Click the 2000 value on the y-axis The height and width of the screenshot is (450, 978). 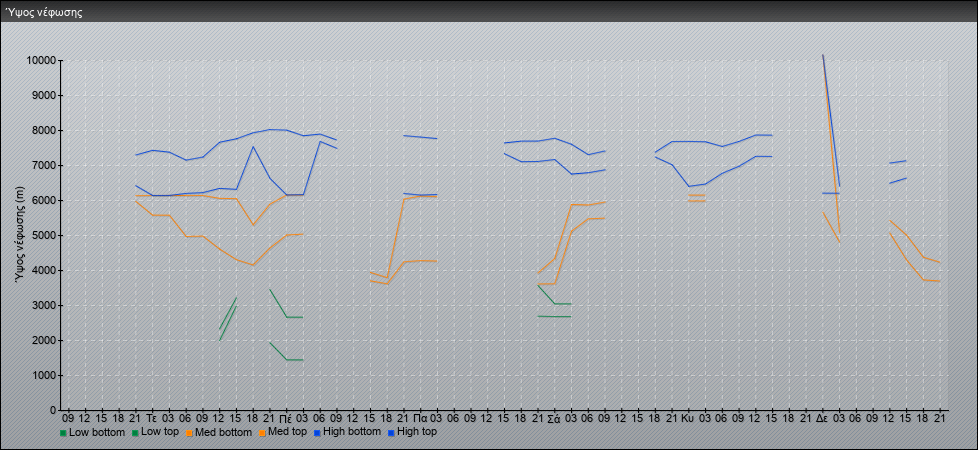pyautogui.click(x=43, y=340)
